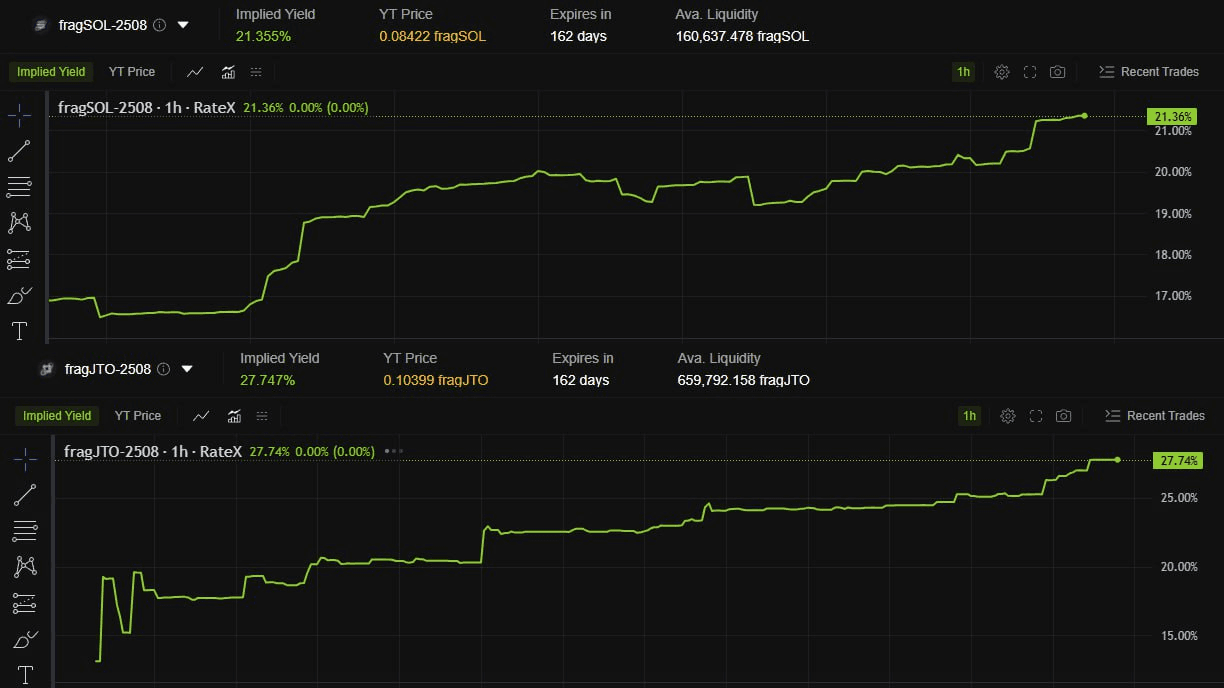
Task: Open fragSOL chart settings gear
Action: pos(1002,72)
